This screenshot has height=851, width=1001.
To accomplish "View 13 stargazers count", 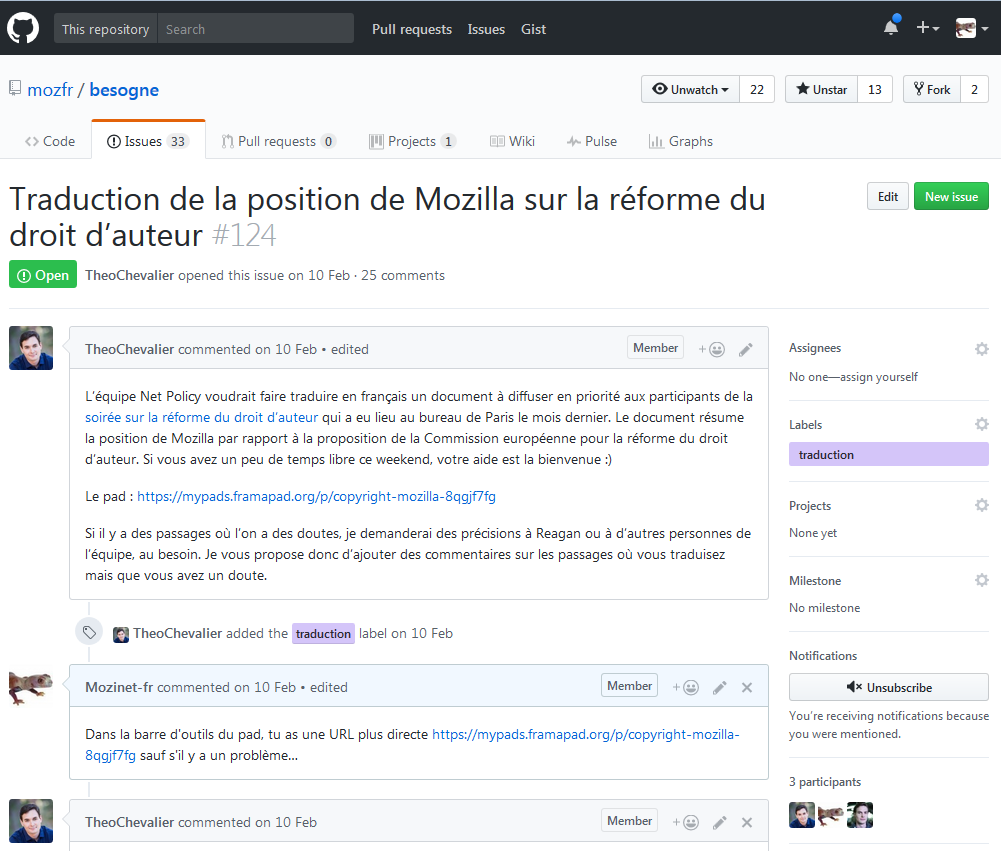I will coord(875,89).
